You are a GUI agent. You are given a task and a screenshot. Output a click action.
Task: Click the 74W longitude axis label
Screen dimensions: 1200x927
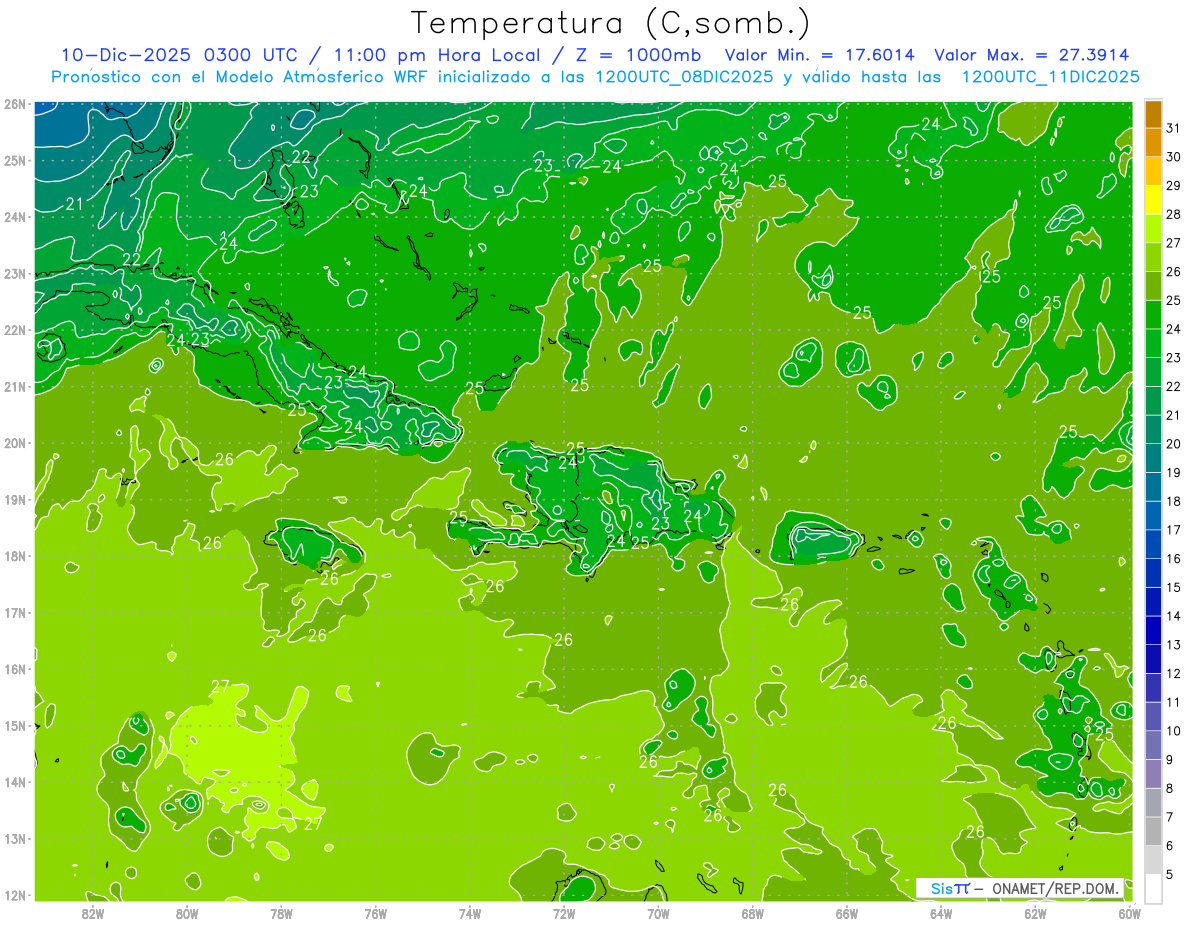coord(470,913)
